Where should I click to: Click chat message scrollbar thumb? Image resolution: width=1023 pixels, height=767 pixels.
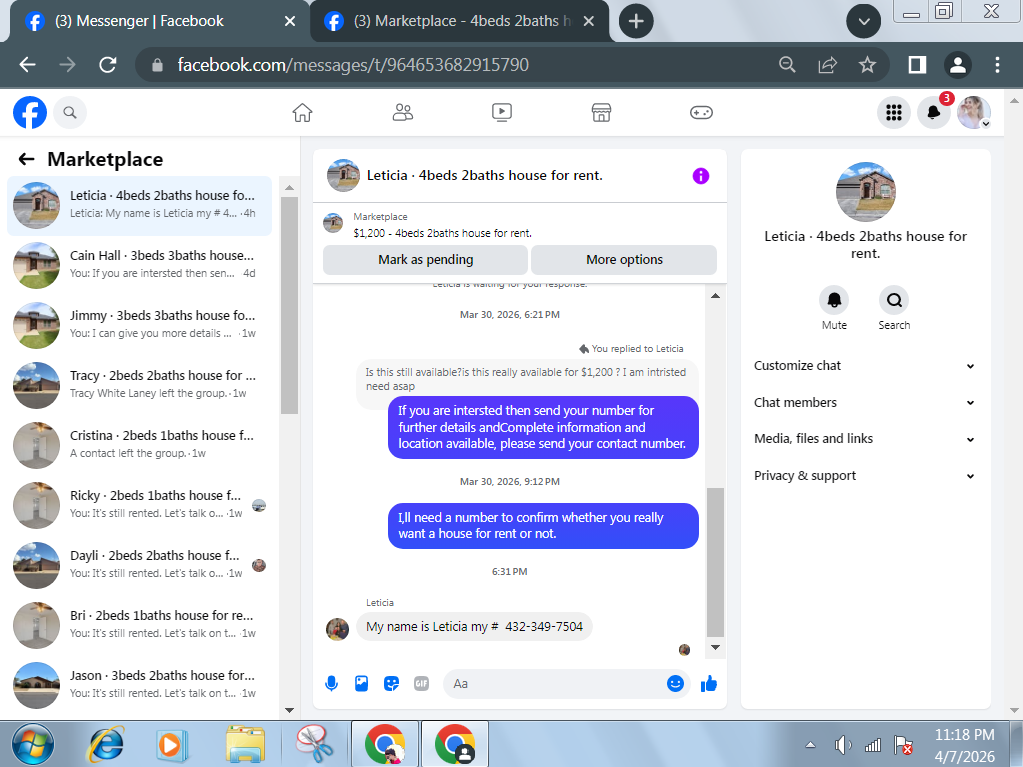point(715,562)
